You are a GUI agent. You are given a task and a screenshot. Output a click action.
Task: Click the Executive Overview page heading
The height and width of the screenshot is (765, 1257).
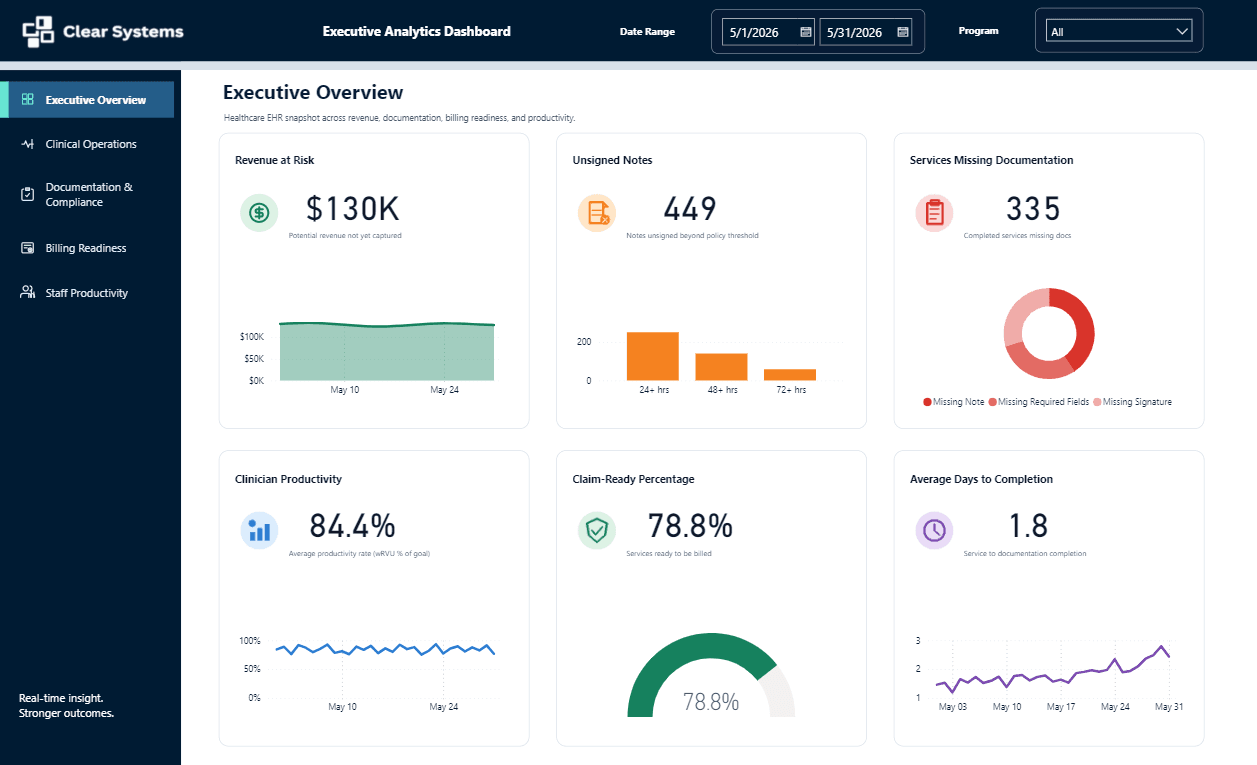313,93
